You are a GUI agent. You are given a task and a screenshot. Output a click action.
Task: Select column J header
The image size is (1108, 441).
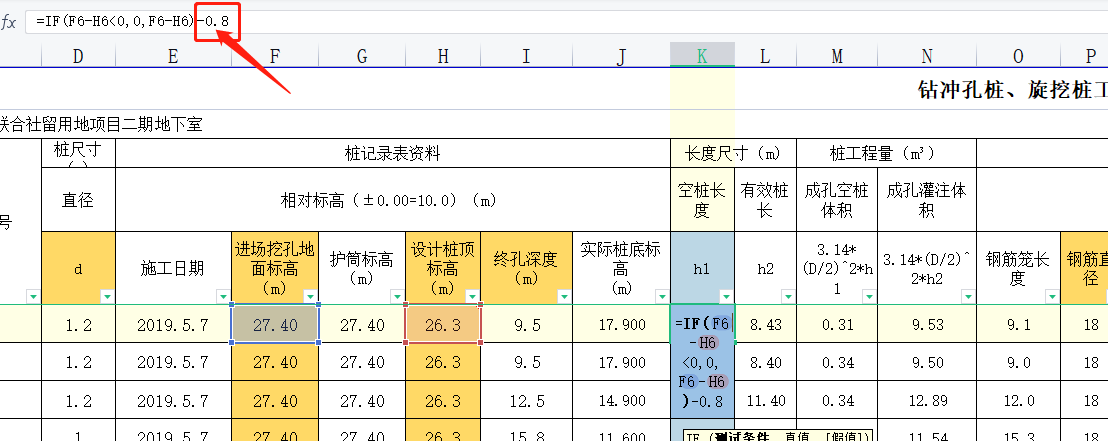point(620,56)
